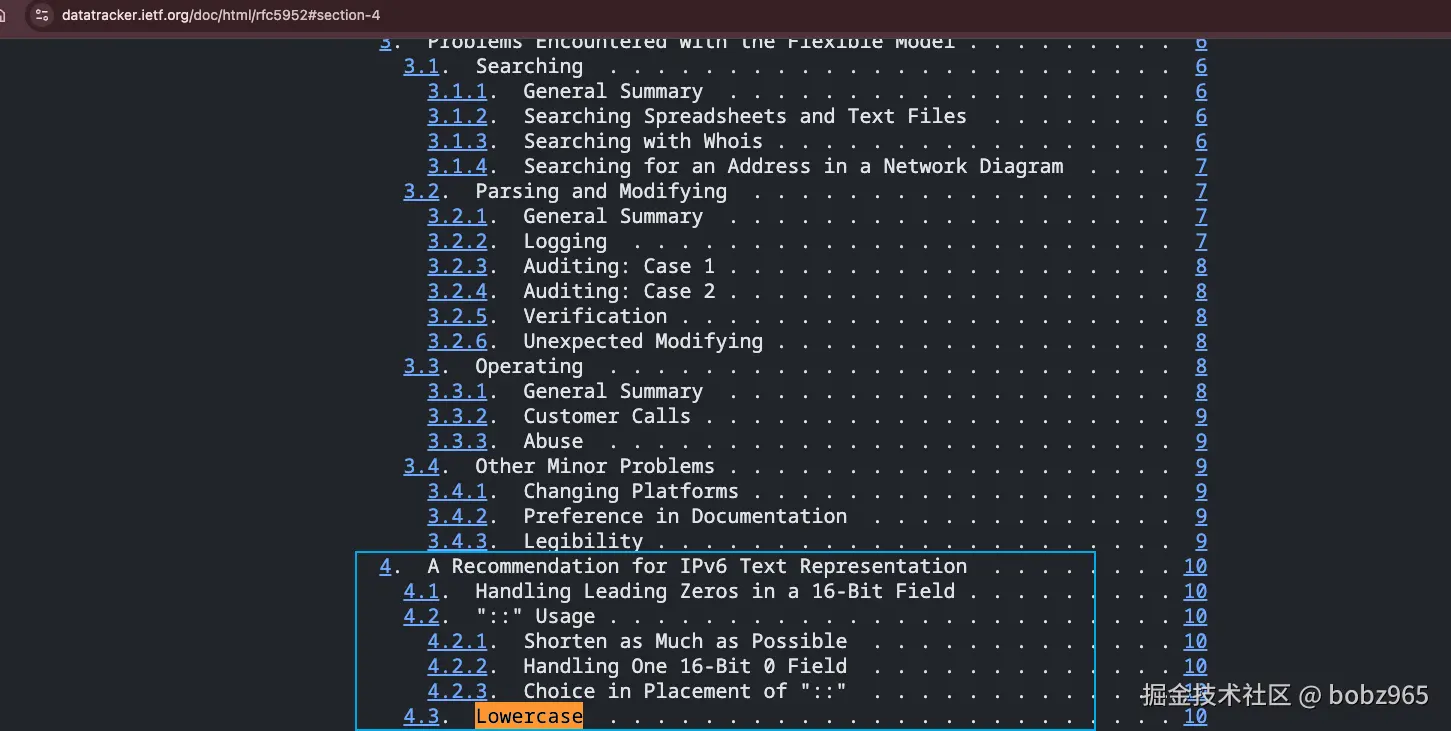Click the "Unexpected Modifying" title text

click(x=643, y=342)
